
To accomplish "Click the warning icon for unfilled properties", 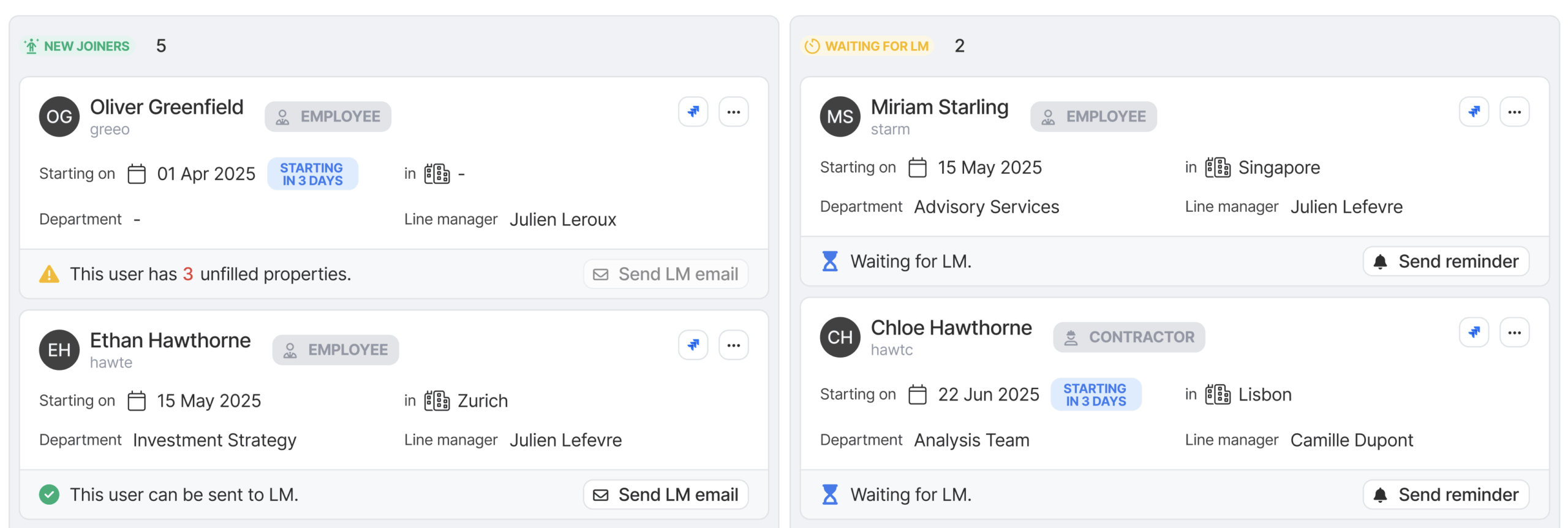I will (49, 274).
